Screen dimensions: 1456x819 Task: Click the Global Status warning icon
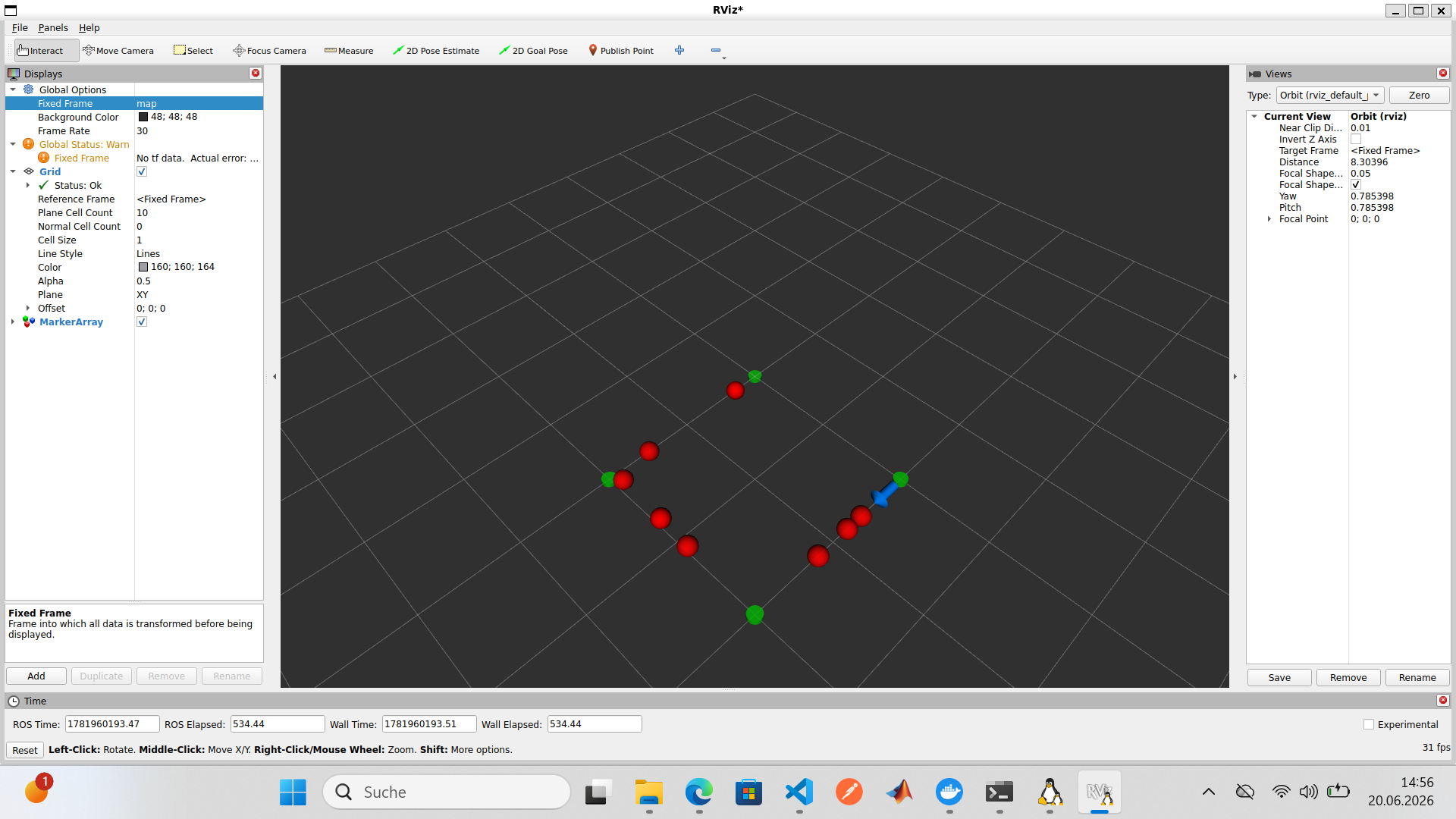29,144
